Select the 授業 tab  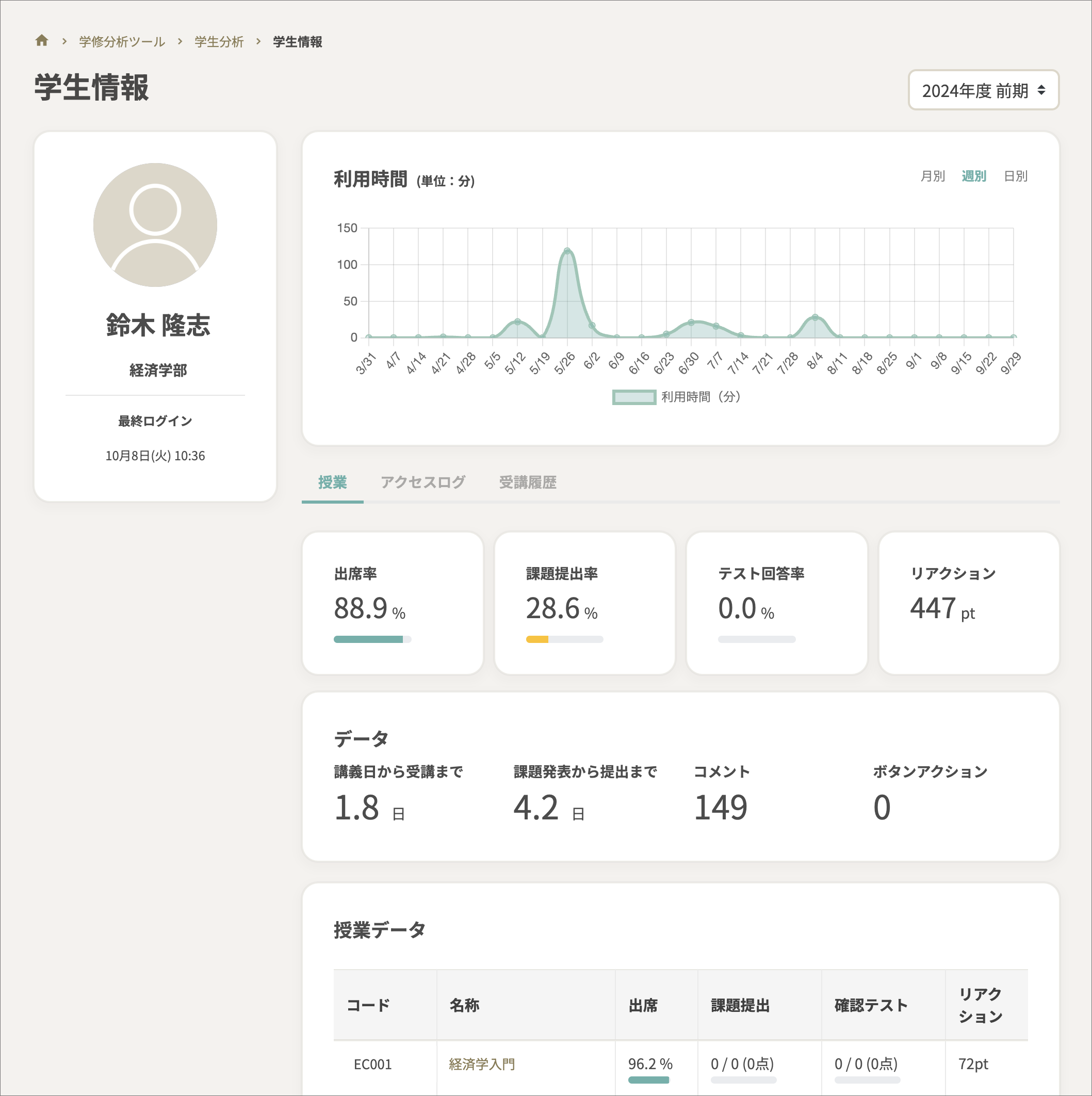[333, 481]
